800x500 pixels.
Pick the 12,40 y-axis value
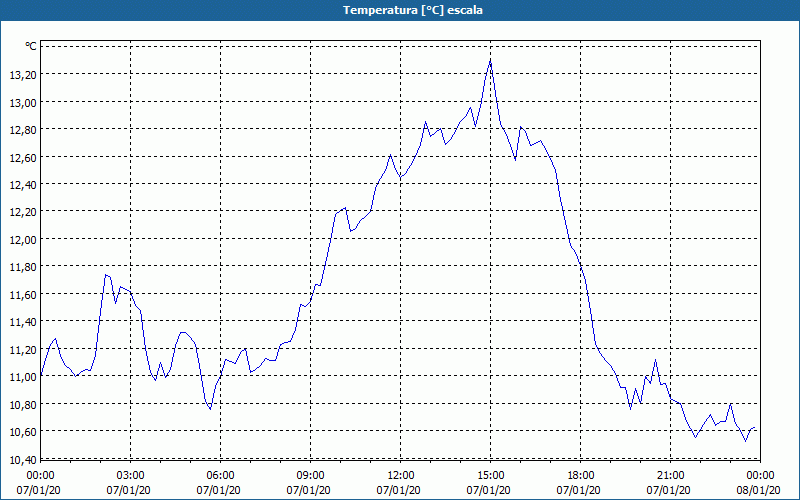click(23, 185)
